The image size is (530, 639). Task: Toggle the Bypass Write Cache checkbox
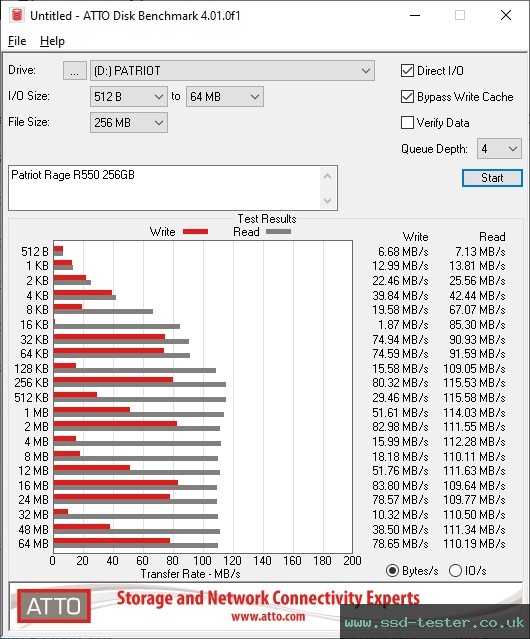point(407,97)
